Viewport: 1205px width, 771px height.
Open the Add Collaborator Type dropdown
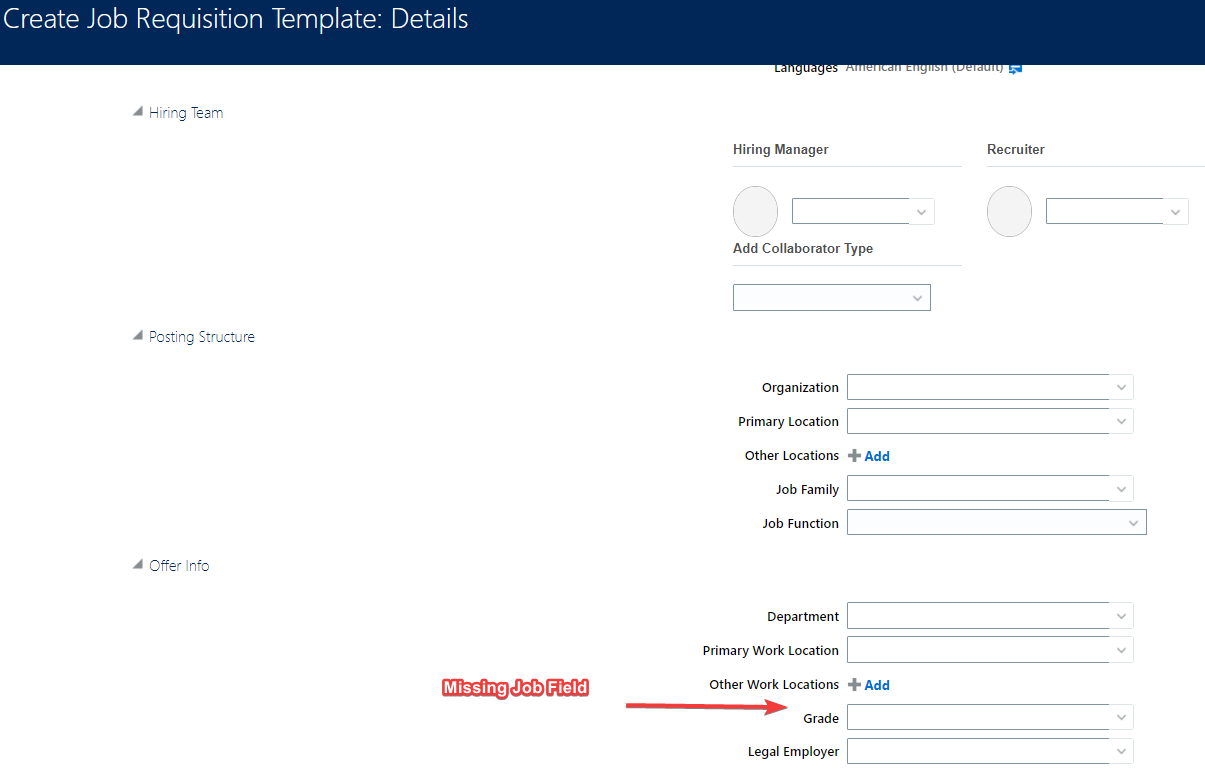[917, 297]
